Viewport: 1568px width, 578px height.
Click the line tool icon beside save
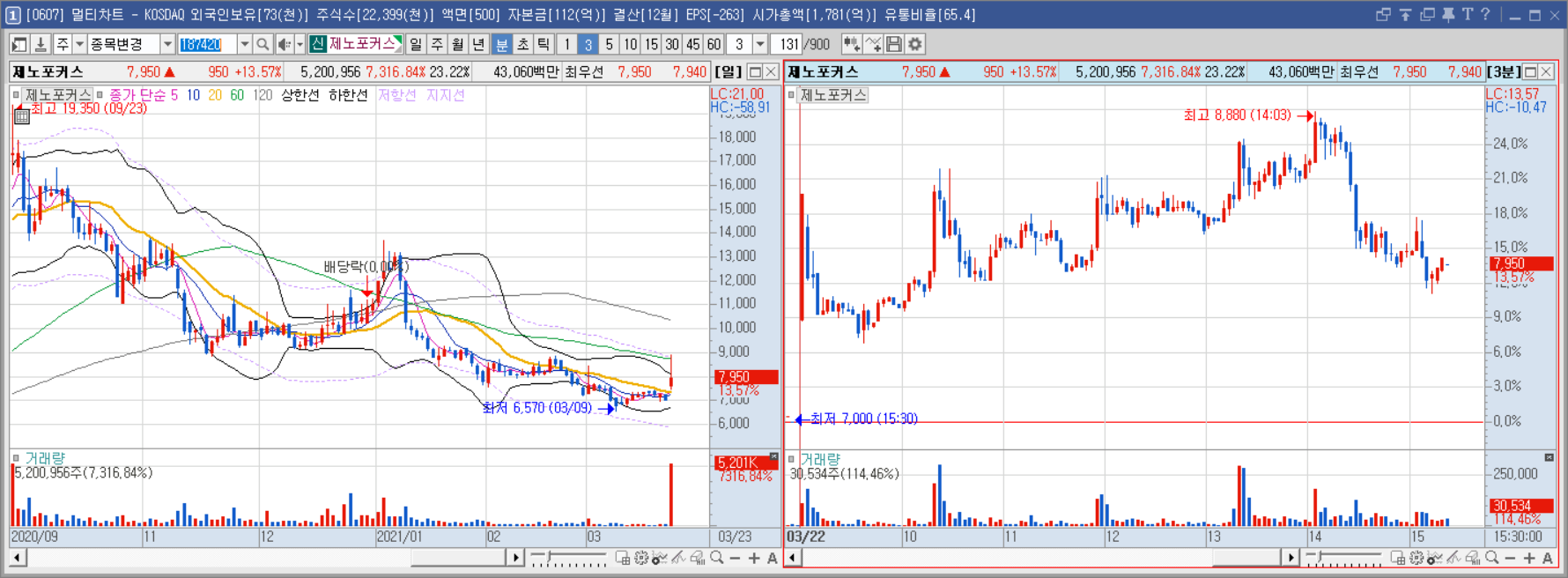tap(873, 44)
